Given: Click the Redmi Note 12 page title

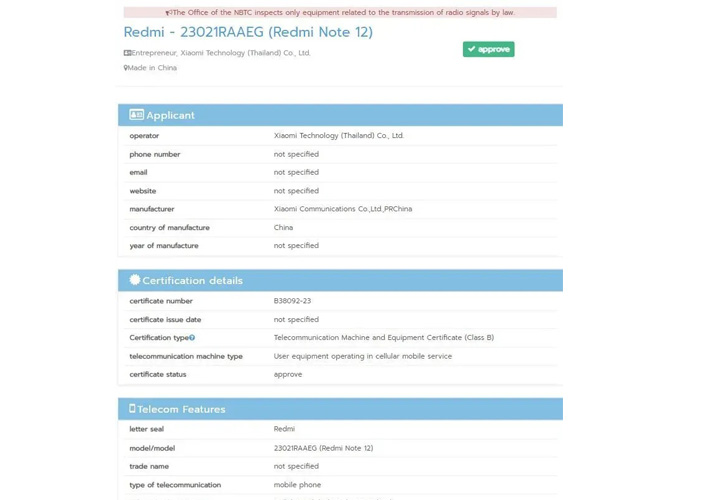Looking at the screenshot, I should (x=248, y=32).
